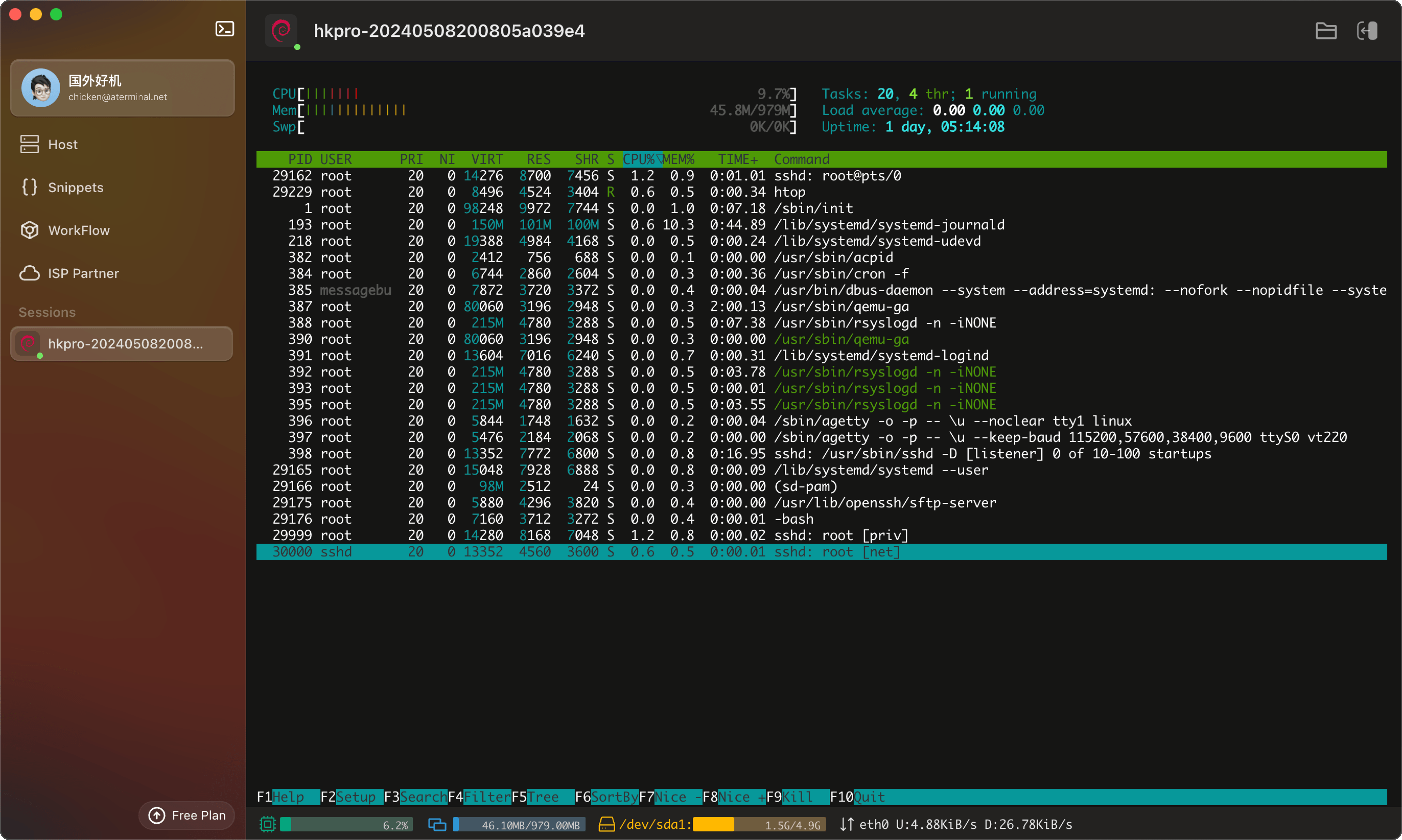The width and height of the screenshot is (1402, 840).
Task: Click the memory icon in the bottom status bar
Action: pyautogui.click(x=437, y=824)
